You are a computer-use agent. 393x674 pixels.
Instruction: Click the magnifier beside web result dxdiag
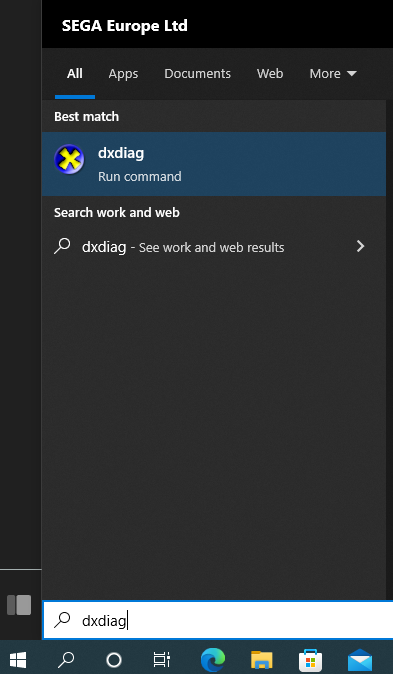62,246
